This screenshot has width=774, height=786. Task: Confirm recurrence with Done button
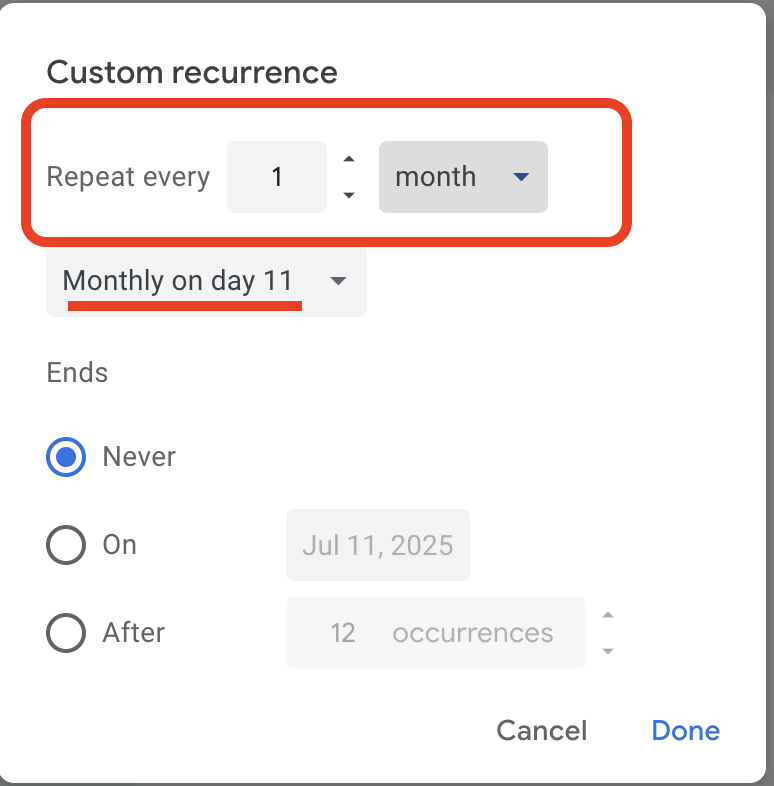point(685,731)
